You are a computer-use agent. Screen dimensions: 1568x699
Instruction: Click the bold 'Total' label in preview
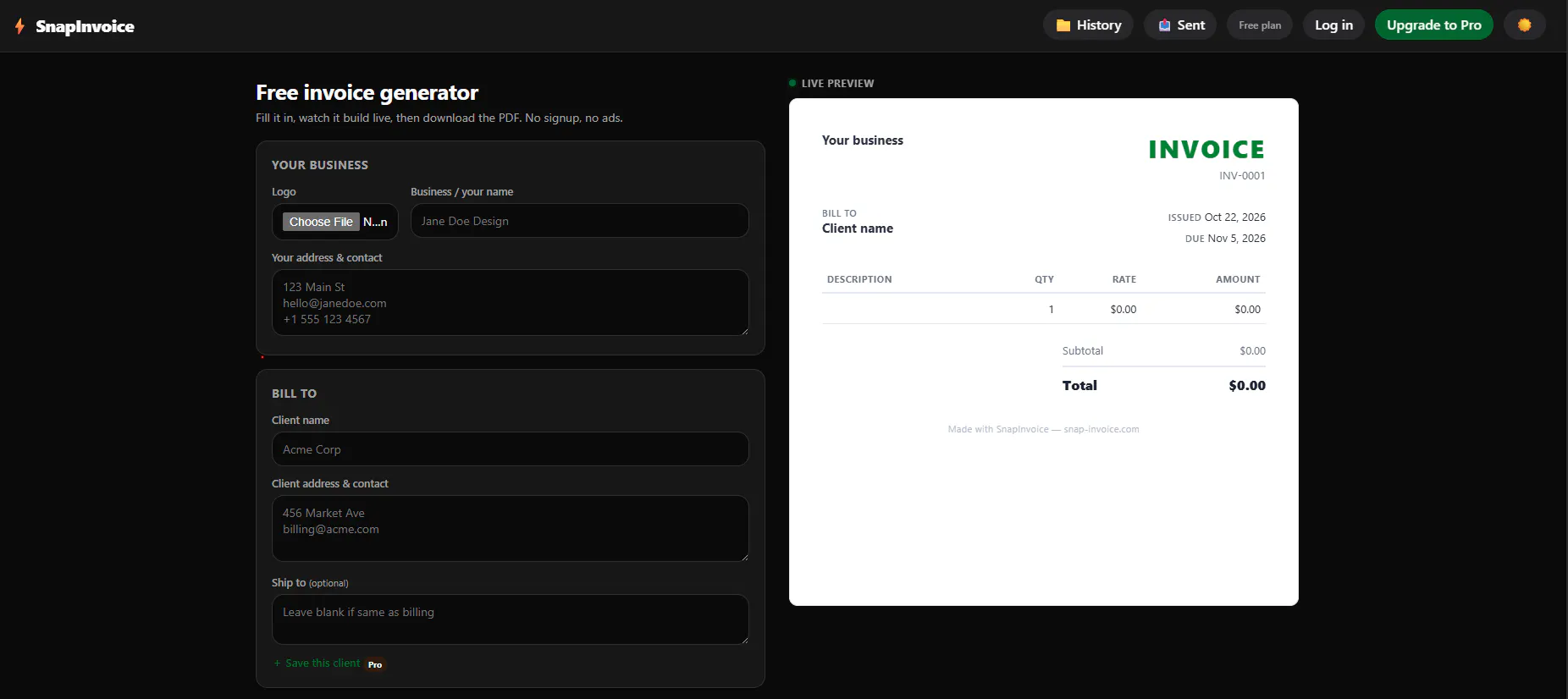(x=1079, y=386)
